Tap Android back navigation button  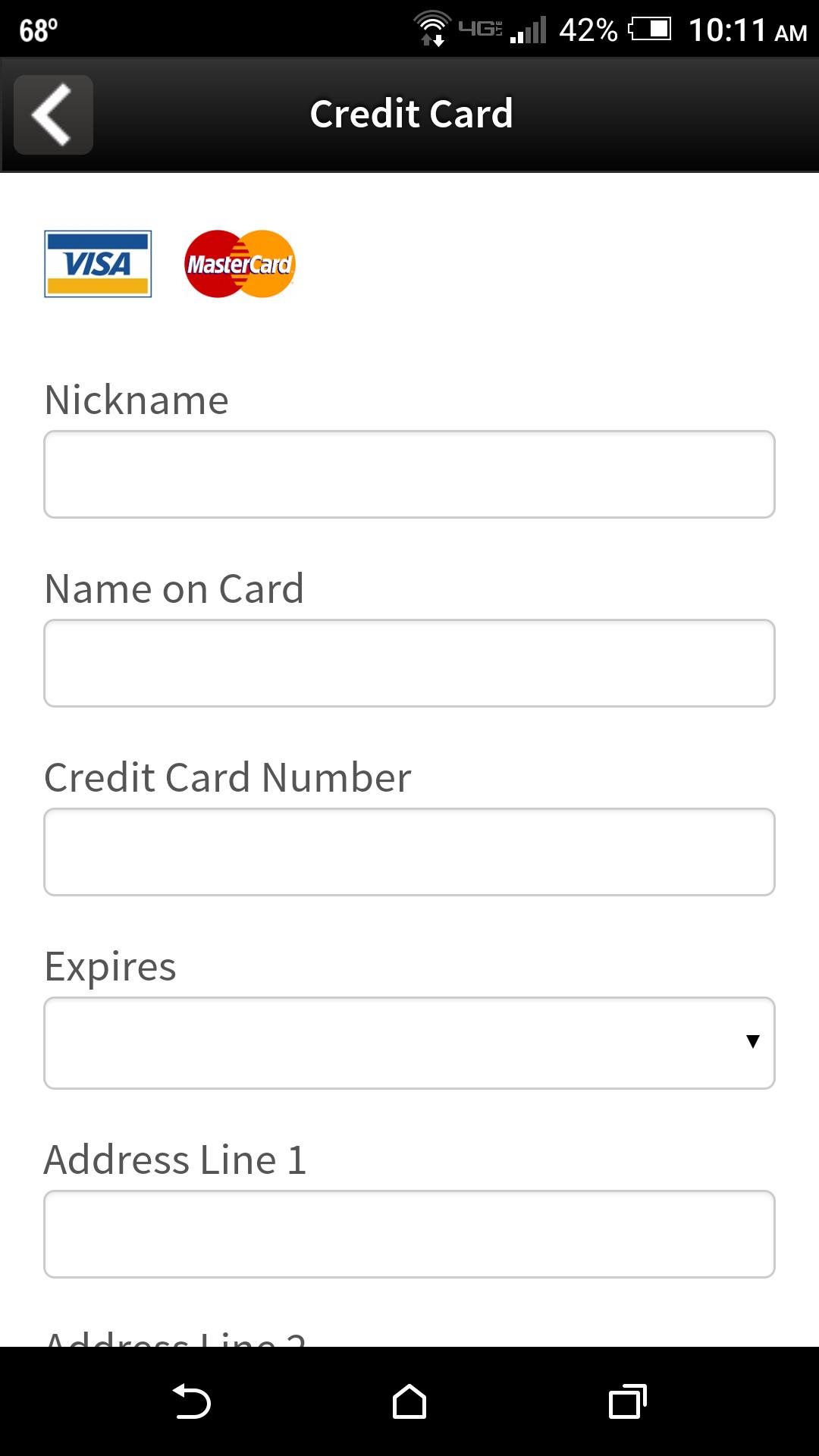click(x=192, y=1401)
